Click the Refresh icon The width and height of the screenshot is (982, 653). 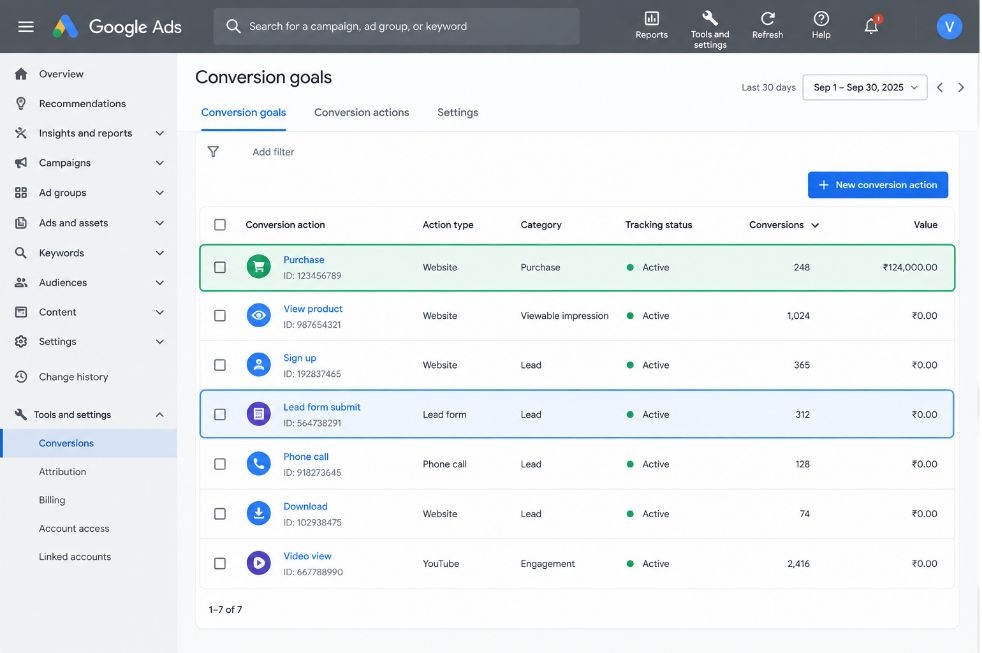point(767,26)
